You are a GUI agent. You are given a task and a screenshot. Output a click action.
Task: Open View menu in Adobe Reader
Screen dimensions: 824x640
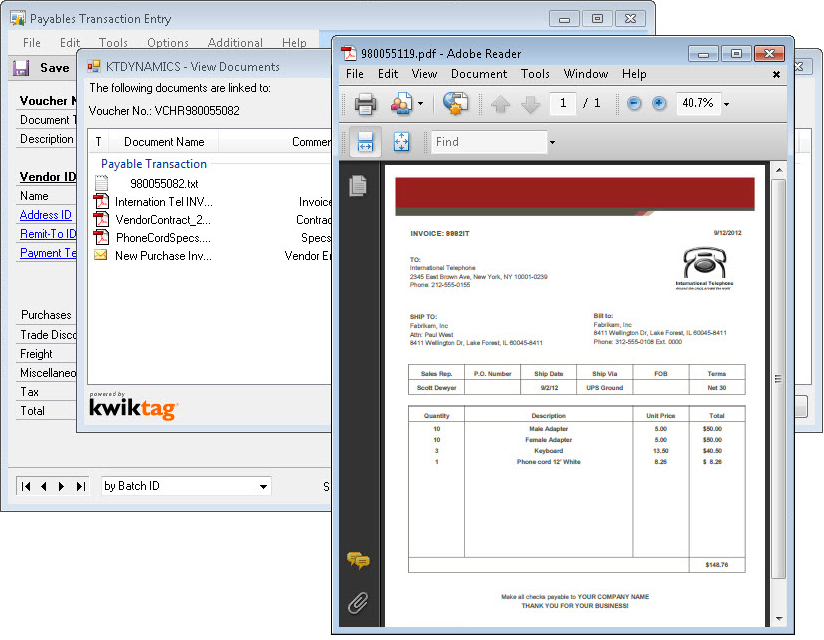[x=424, y=74]
